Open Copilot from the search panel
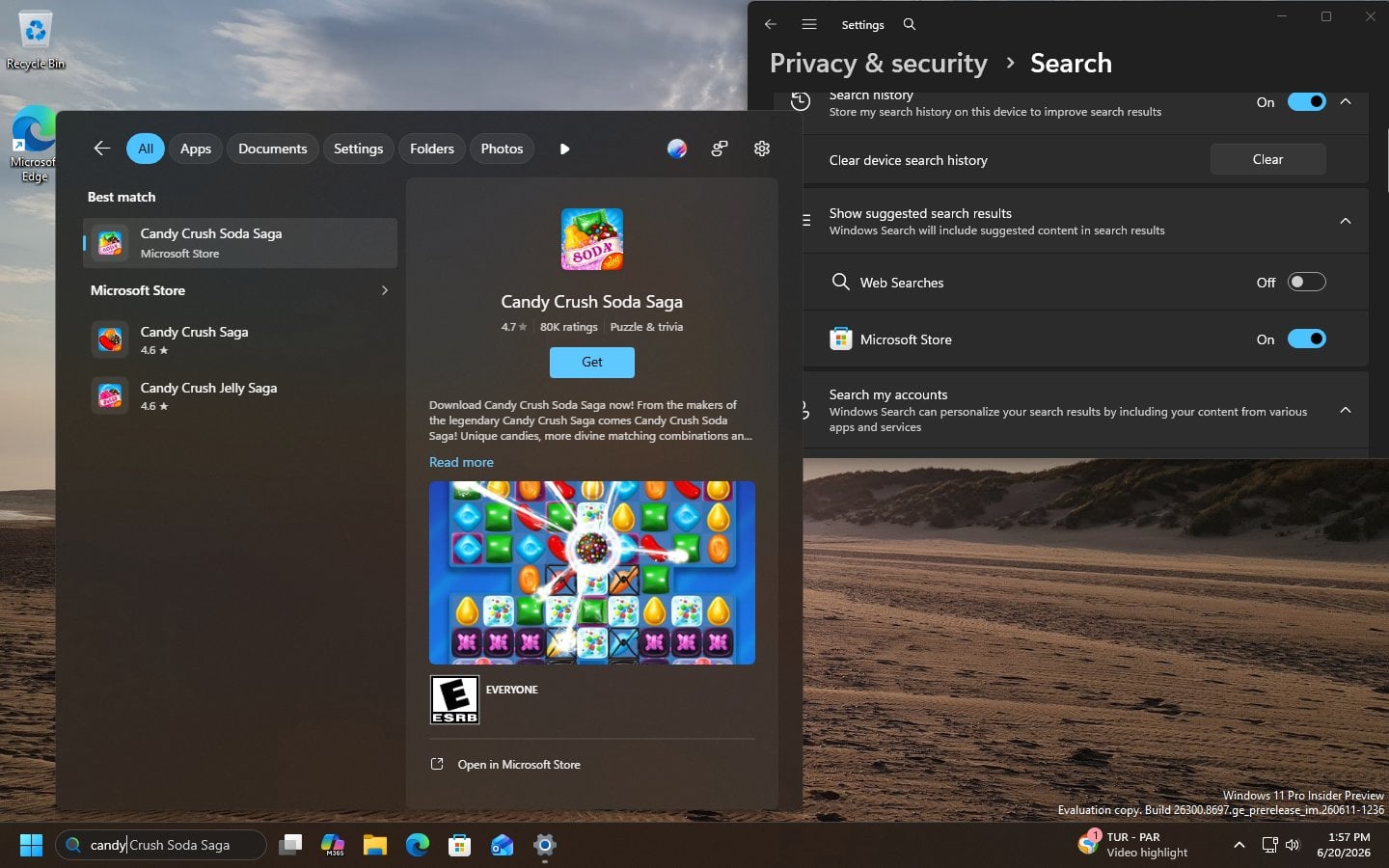Screen dimensions: 1389x868 677,149
